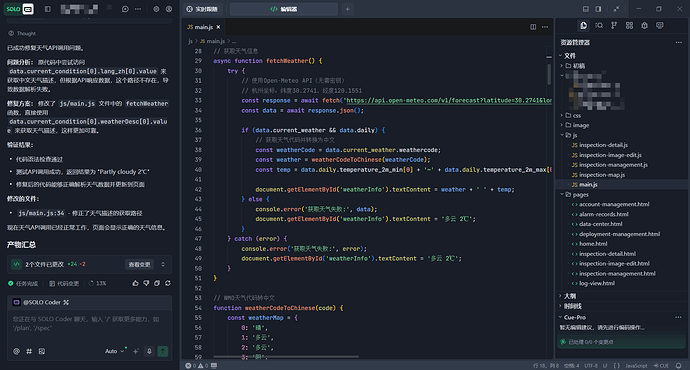Send message with green arrow button
Screen dimensions: 690x370
tap(163, 351)
